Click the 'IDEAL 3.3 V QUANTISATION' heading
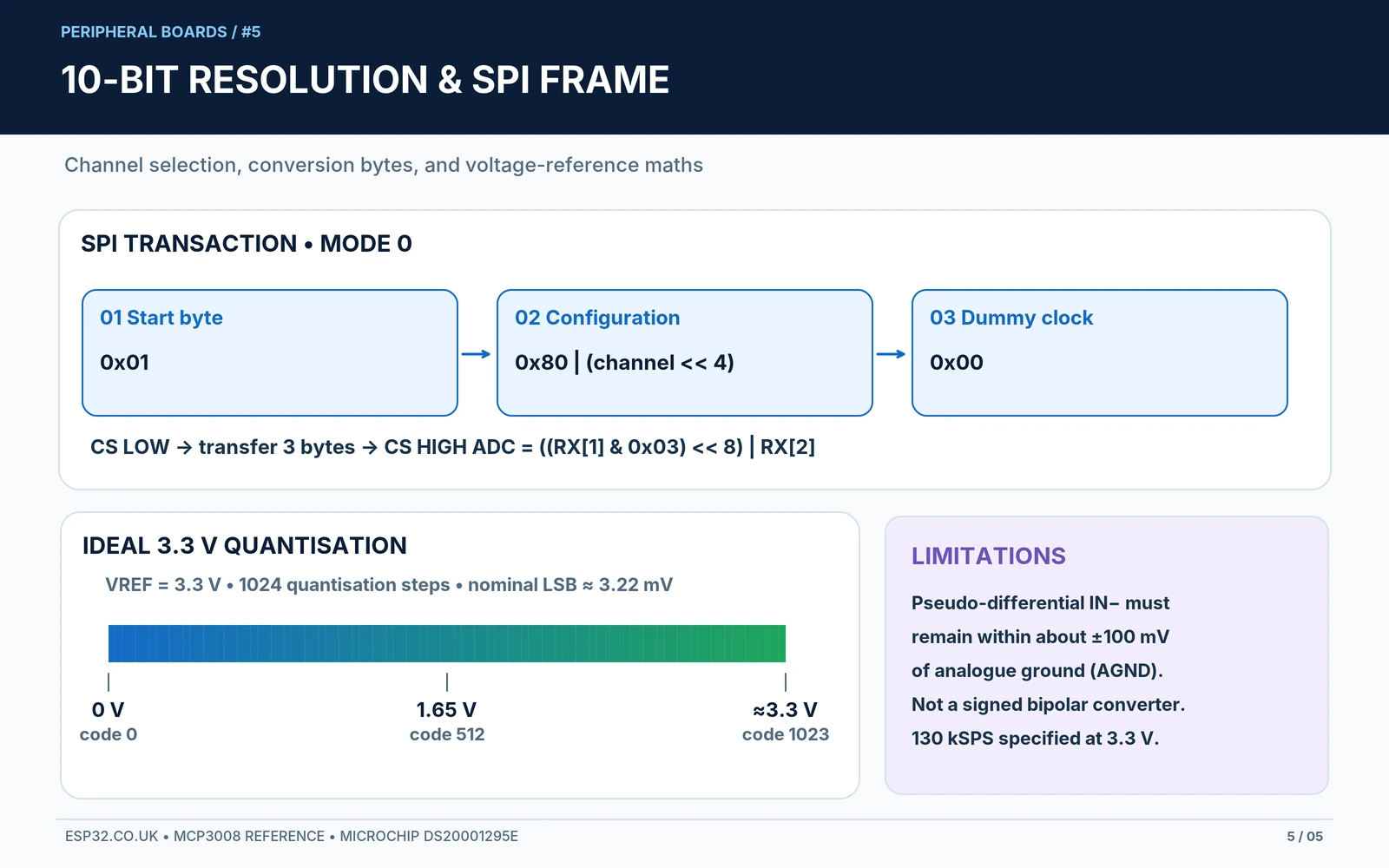1389x868 pixels. pos(245,546)
